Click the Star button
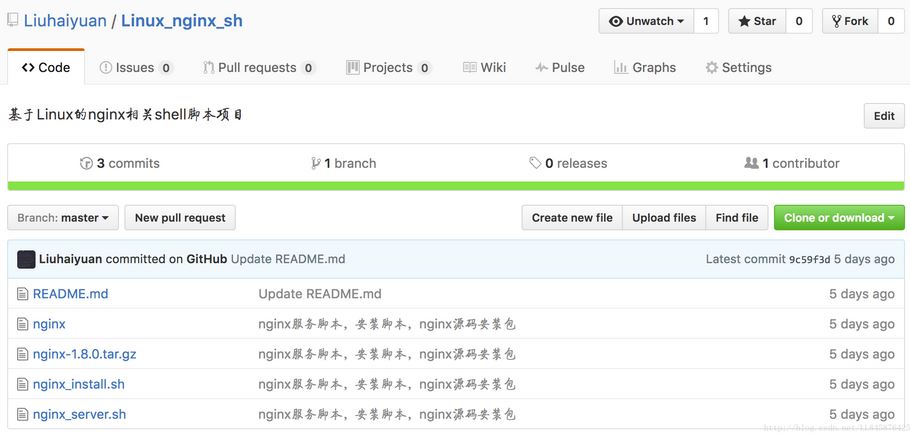The height and width of the screenshot is (436, 910). coord(757,21)
